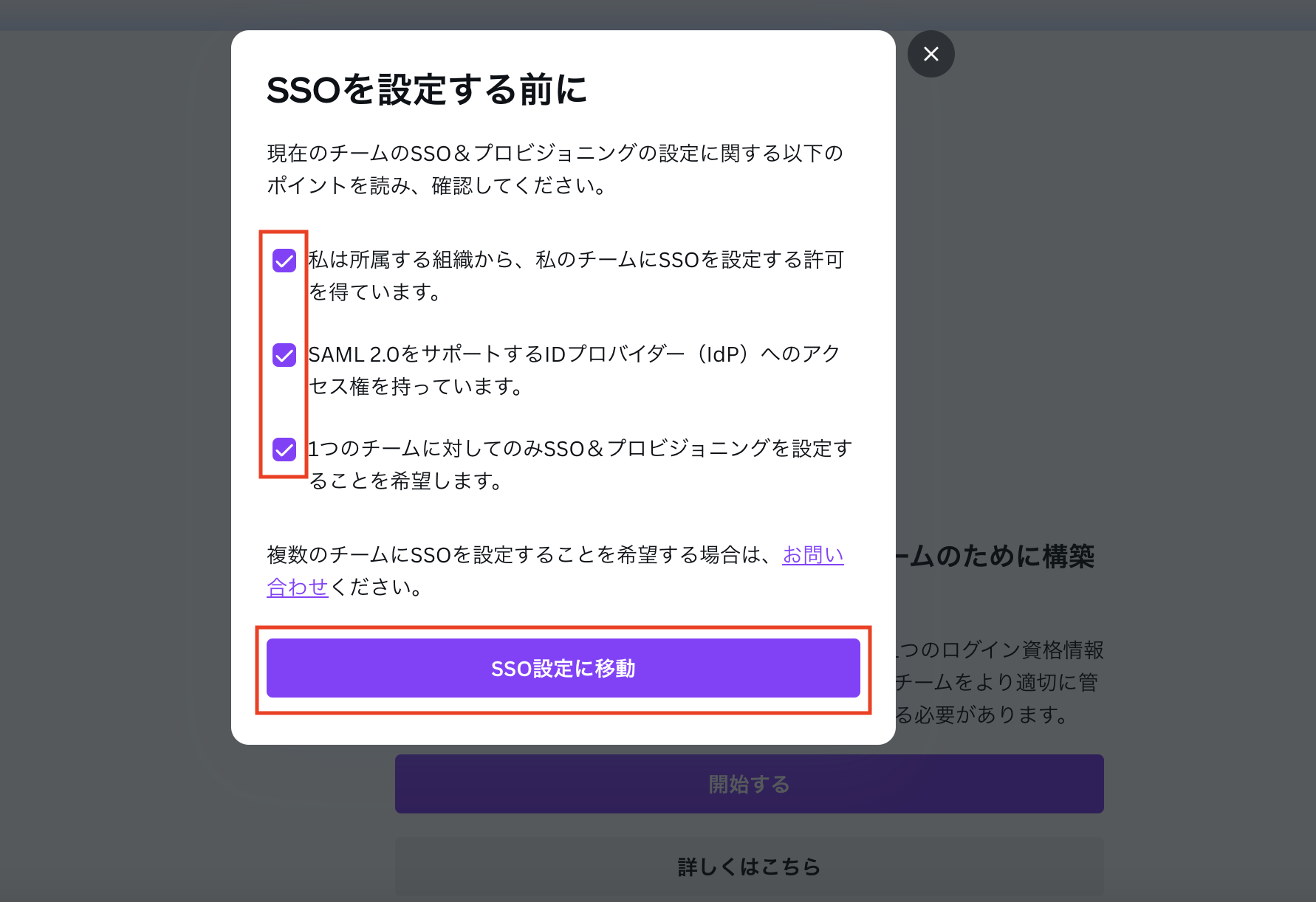
Task: Select the 合わせ link text
Action: (297, 588)
